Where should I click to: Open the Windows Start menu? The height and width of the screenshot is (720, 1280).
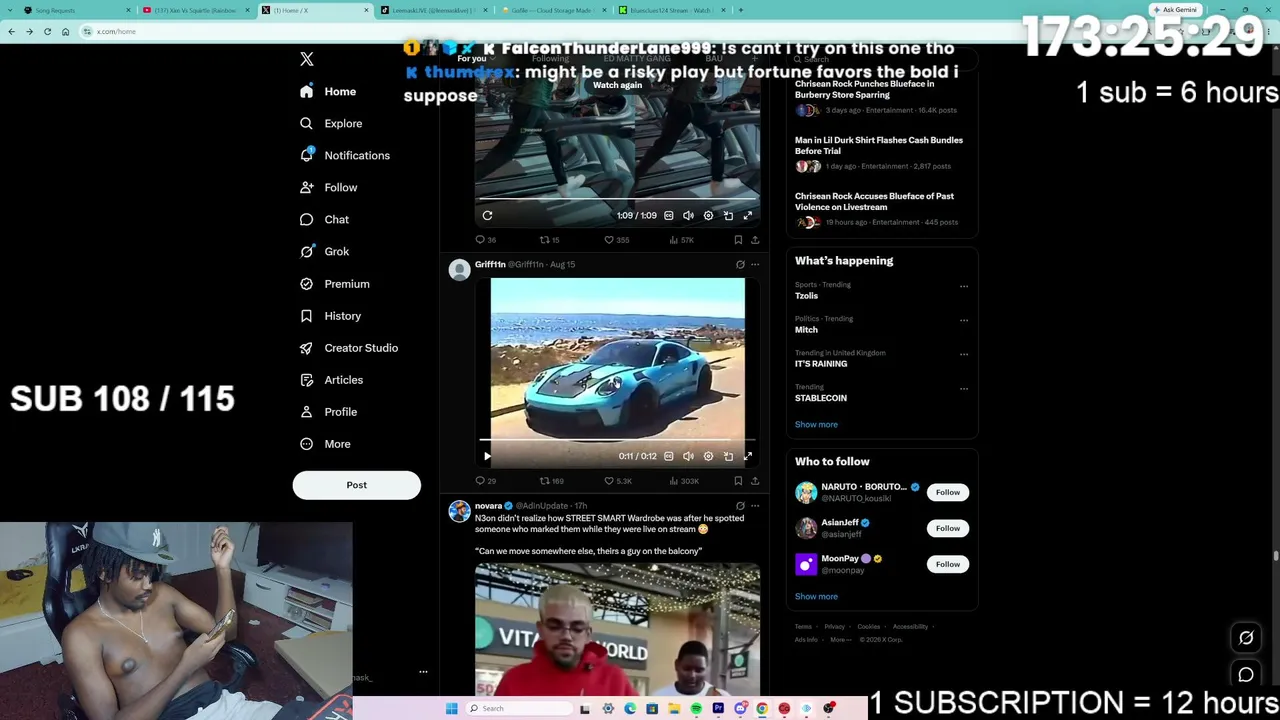pyautogui.click(x=451, y=708)
